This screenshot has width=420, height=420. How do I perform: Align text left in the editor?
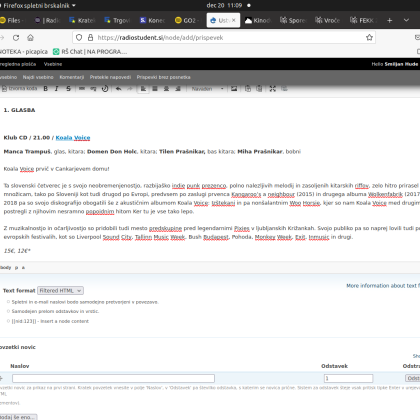click(x=143, y=89)
